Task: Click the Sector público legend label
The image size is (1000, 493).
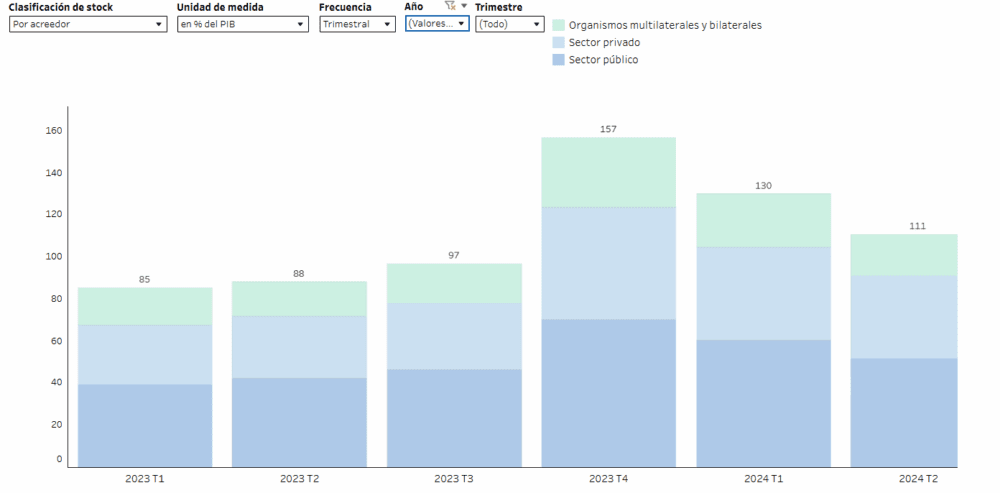Action: 603,60
